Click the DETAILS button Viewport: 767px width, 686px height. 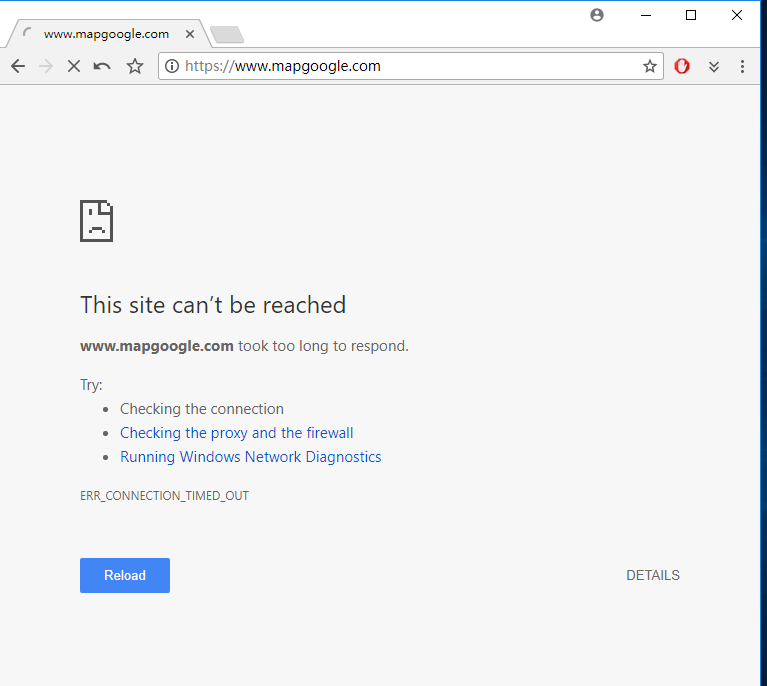point(653,575)
